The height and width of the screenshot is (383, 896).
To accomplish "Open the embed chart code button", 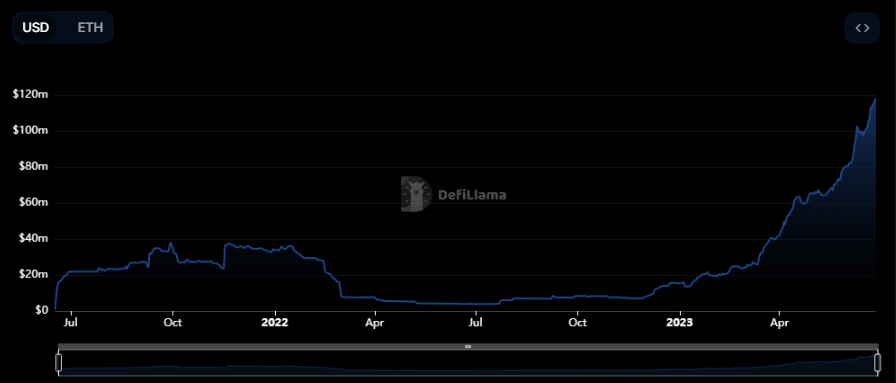I will [x=862, y=27].
